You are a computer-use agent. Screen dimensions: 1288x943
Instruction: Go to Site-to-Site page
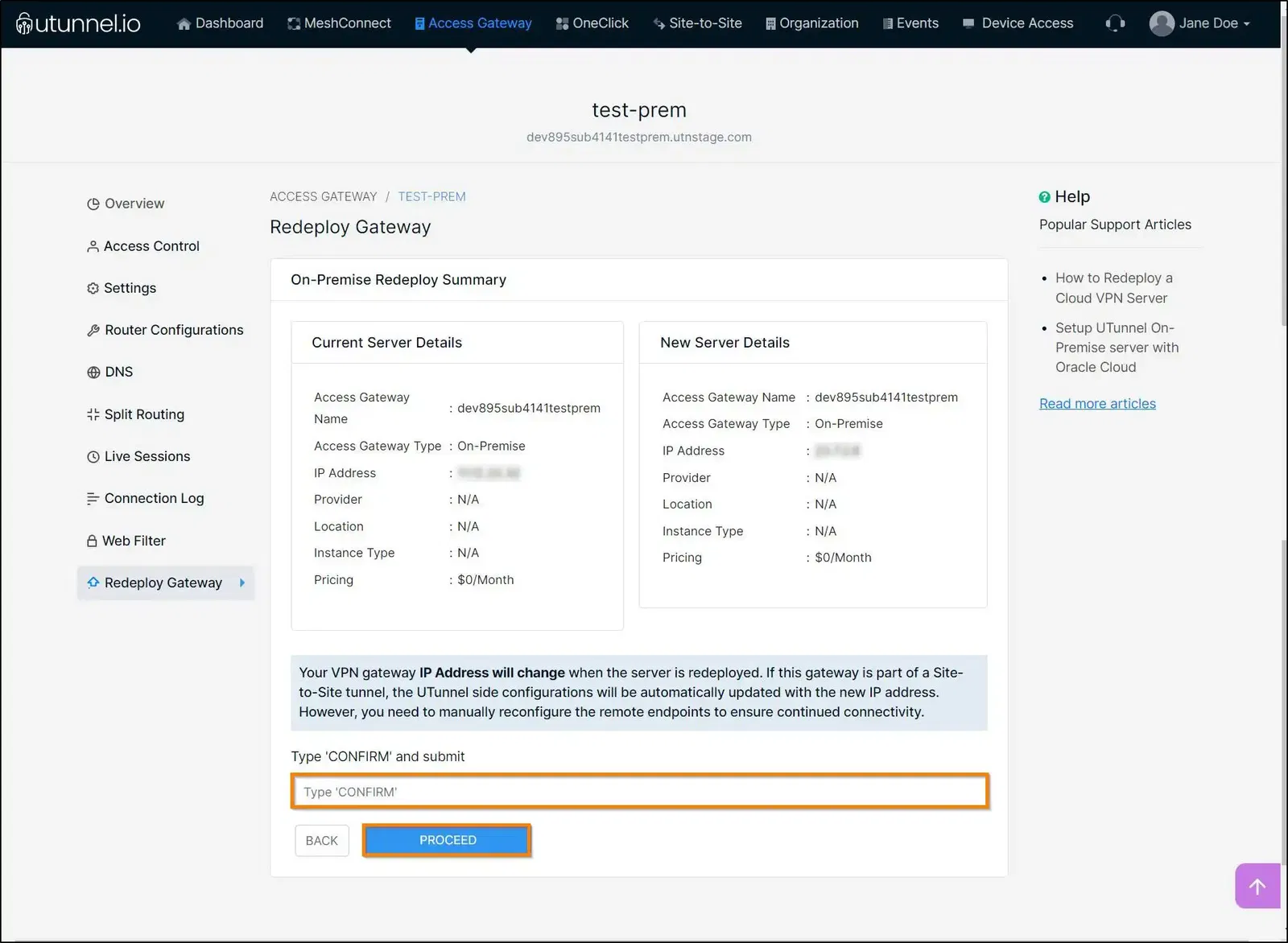pos(697,23)
